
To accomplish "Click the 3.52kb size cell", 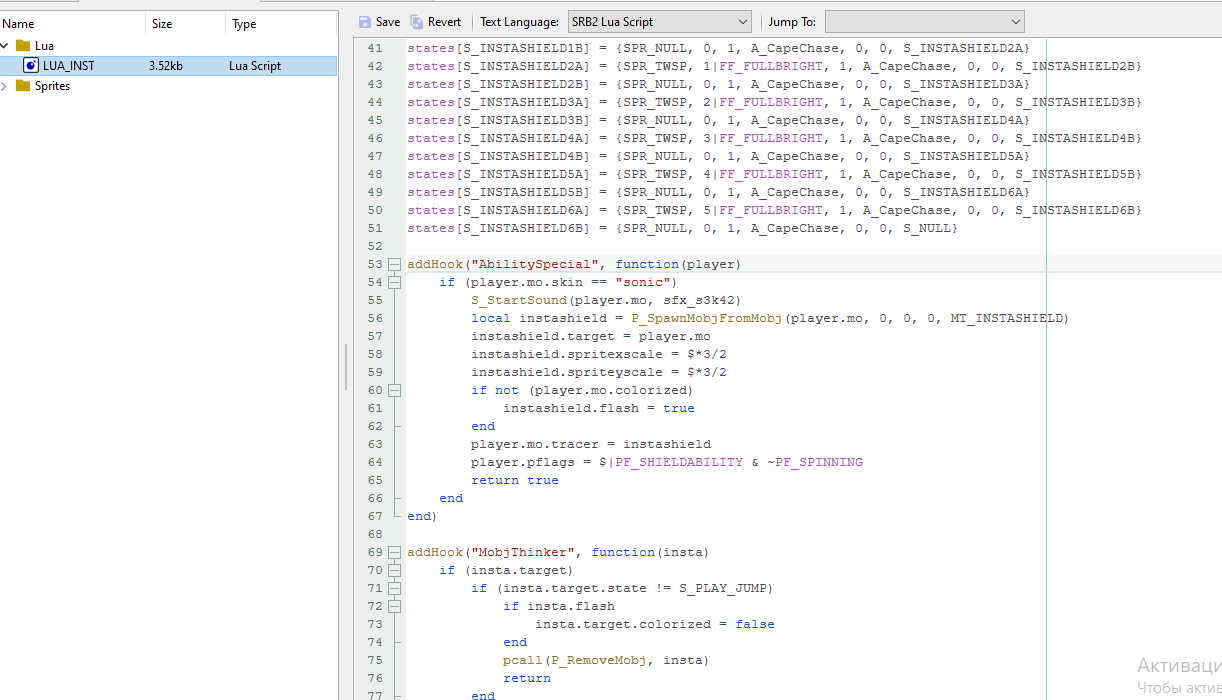I will click(165, 66).
